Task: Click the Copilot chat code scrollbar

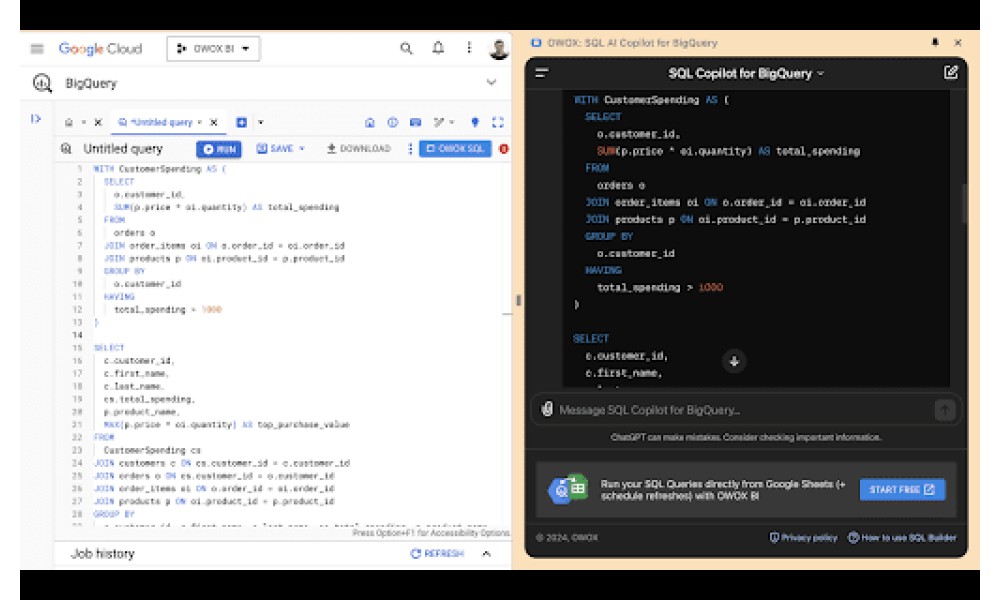Action: pyautogui.click(x=964, y=204)
